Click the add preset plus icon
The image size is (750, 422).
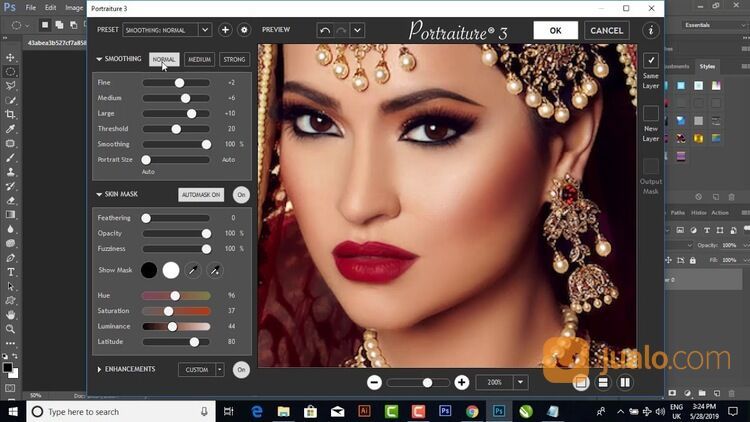pyautogui.click(x=225, y=30)
